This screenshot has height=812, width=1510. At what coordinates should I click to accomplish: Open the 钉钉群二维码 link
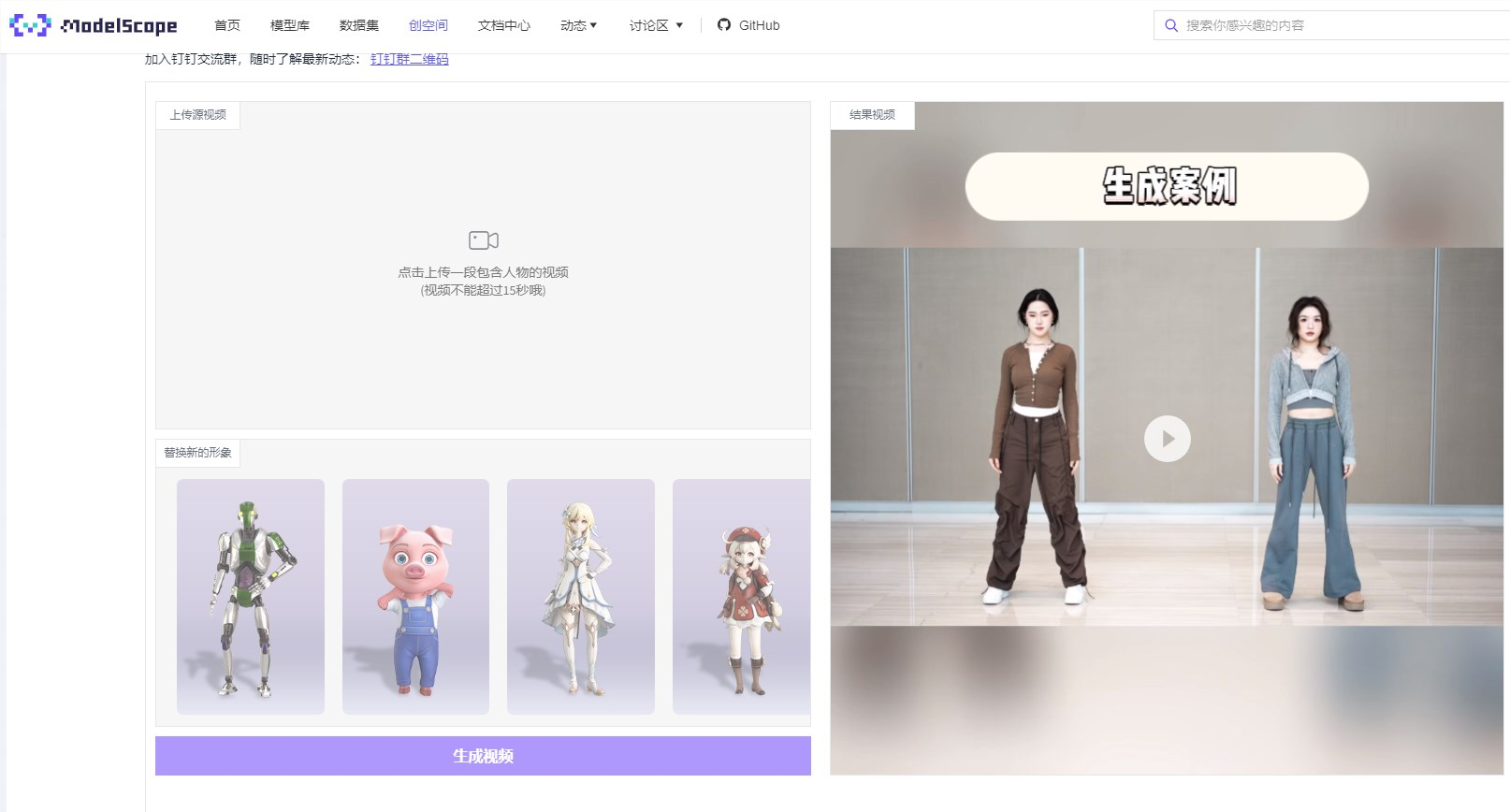[409, 59]
